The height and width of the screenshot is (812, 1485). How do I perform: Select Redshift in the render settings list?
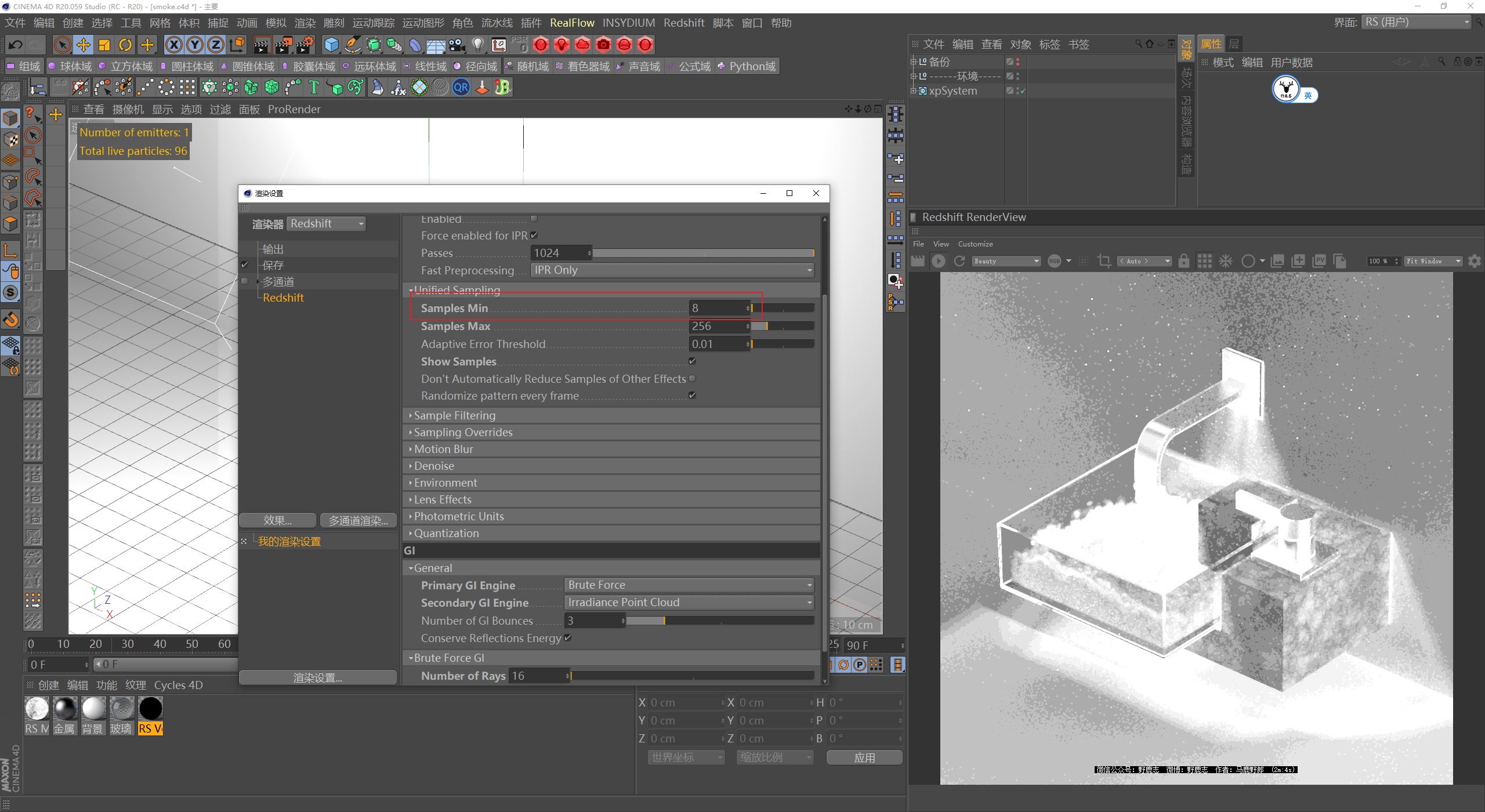click(283, 298)
